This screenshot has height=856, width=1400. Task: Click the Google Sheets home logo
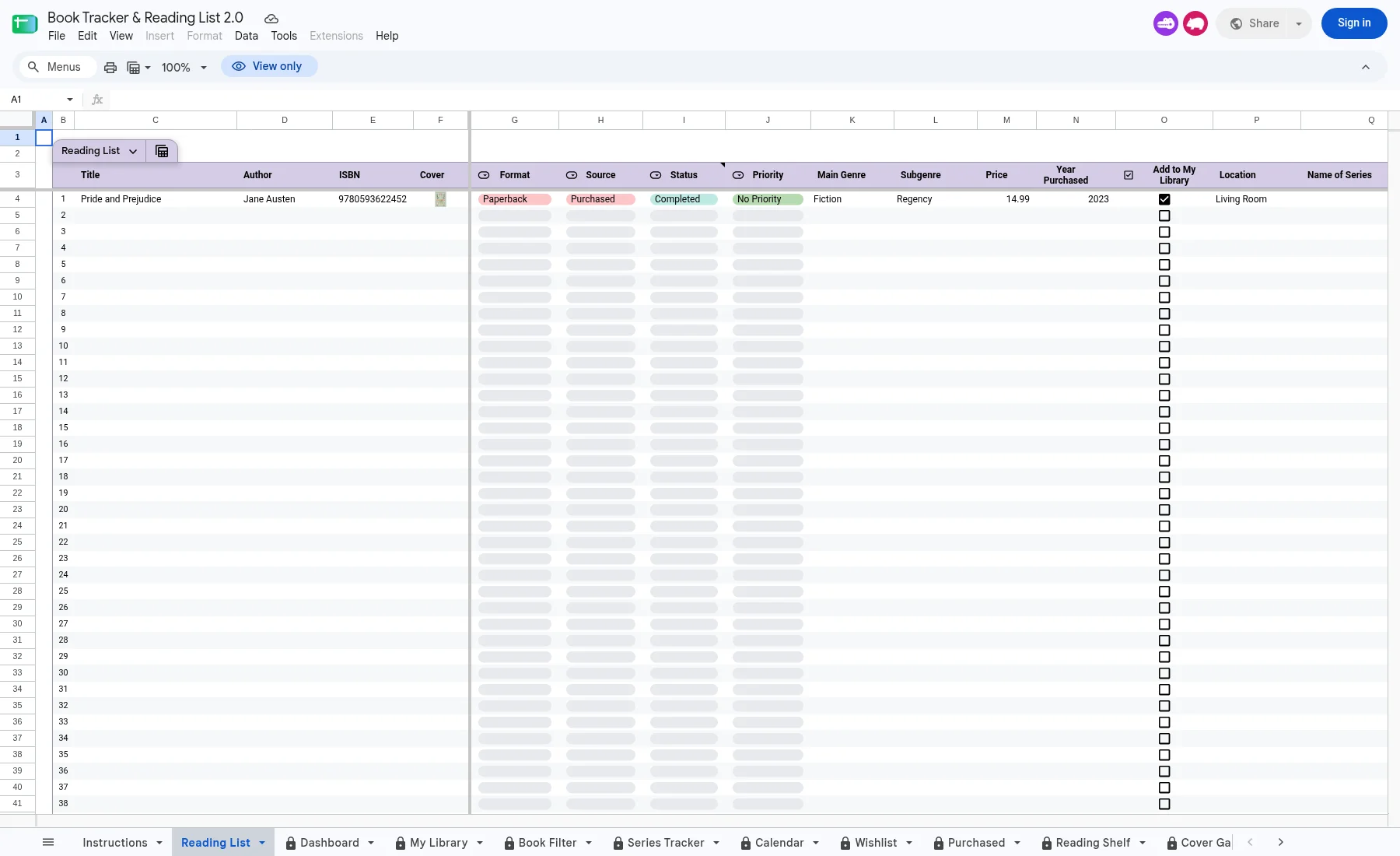pos(25,24)
